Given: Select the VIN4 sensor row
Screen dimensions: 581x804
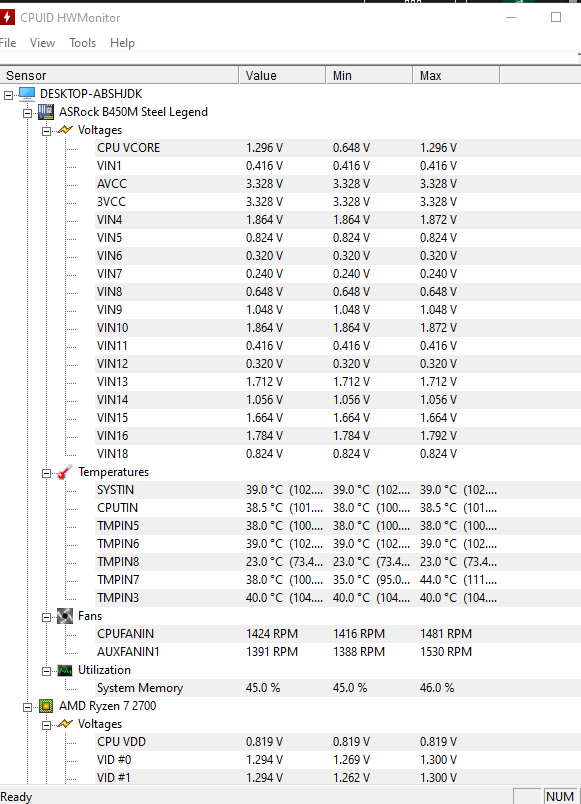Looking at the screenshot, I should point(338,219).
